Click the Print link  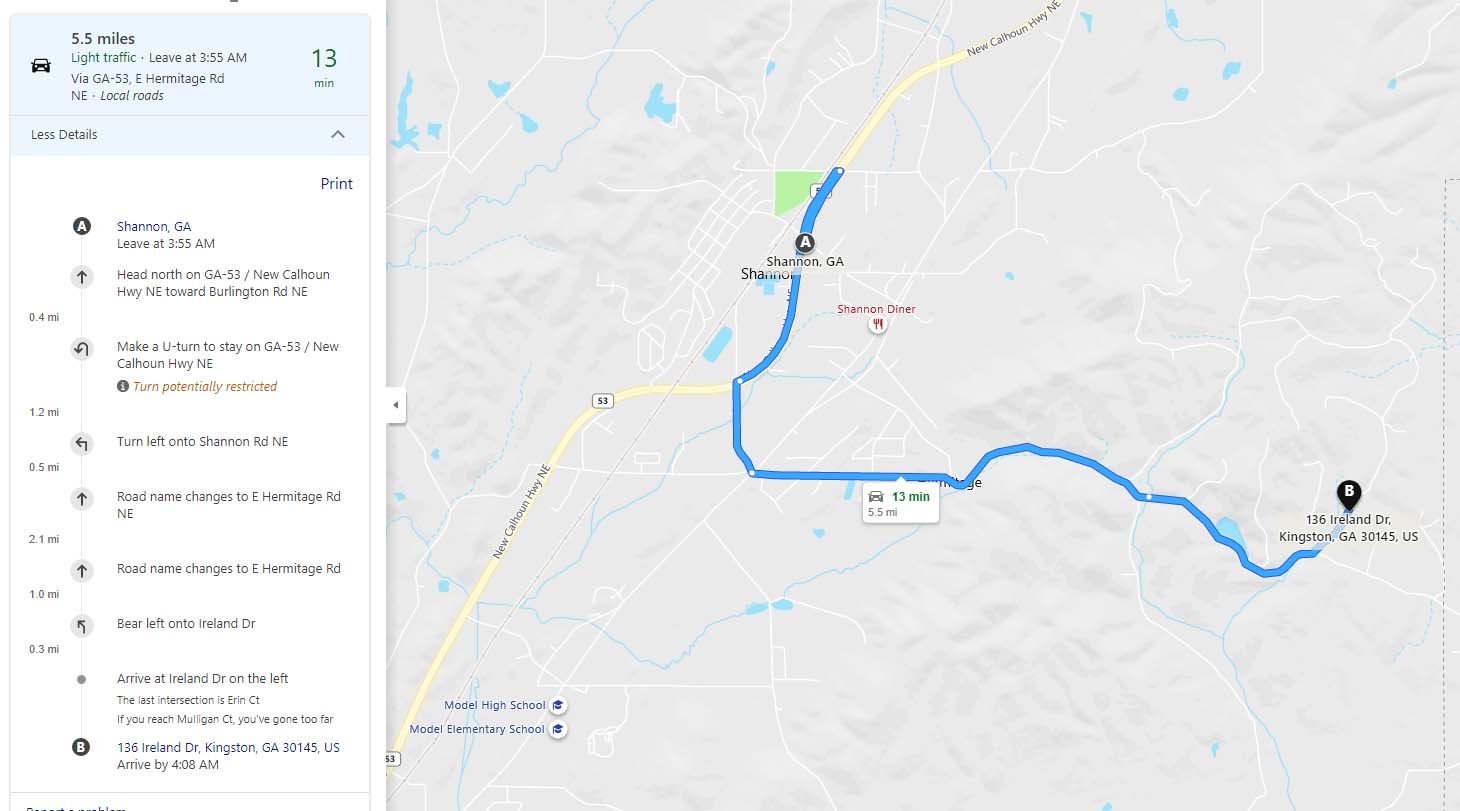pos(336,183)
